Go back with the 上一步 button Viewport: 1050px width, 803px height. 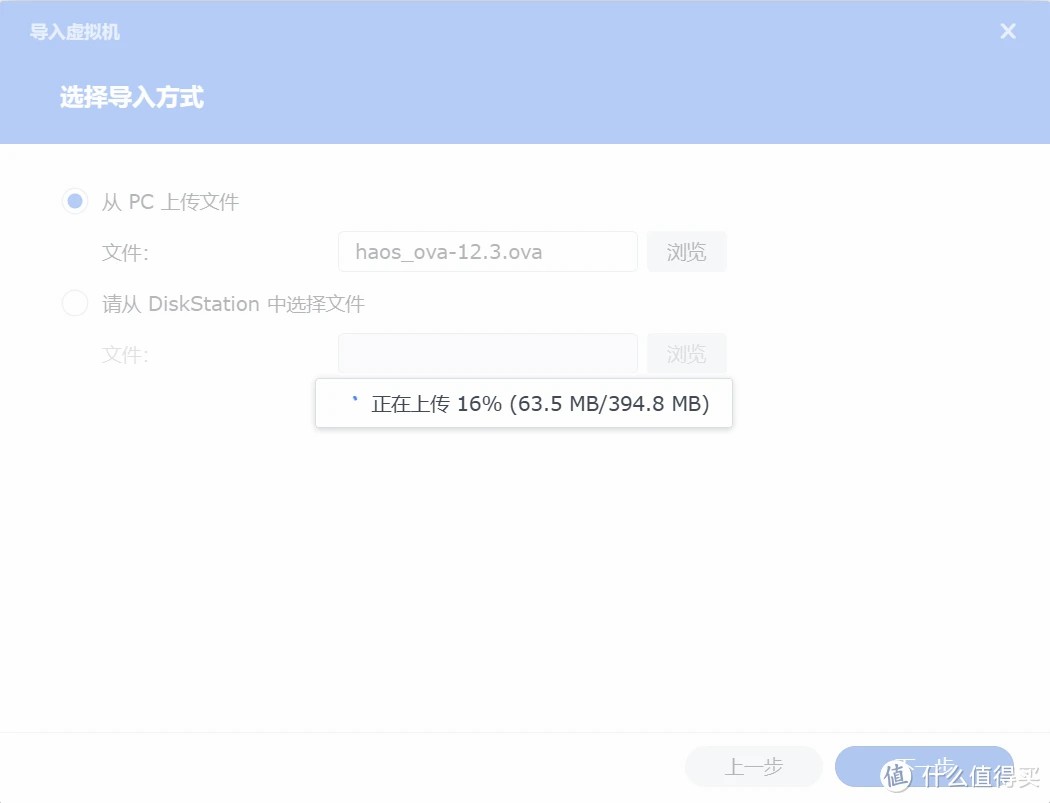[753, 766]
